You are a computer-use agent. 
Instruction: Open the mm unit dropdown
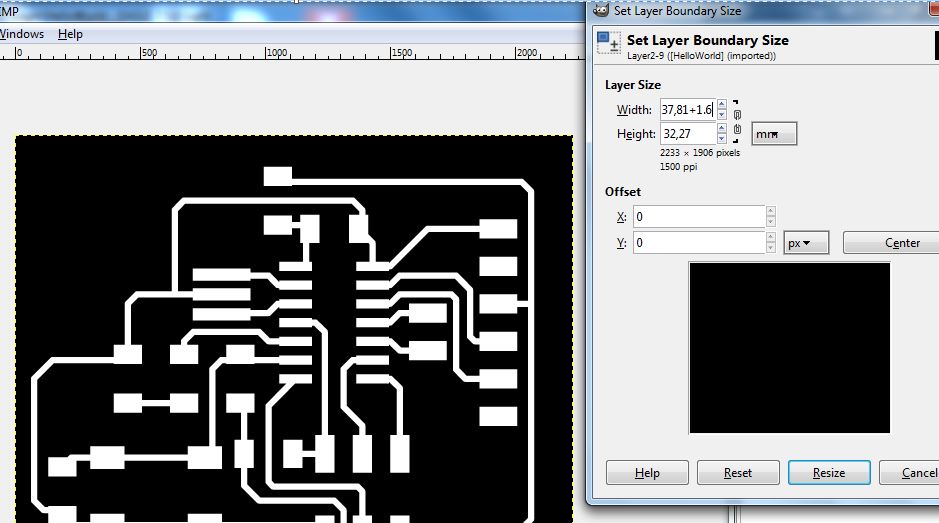(x=774, y=134)
